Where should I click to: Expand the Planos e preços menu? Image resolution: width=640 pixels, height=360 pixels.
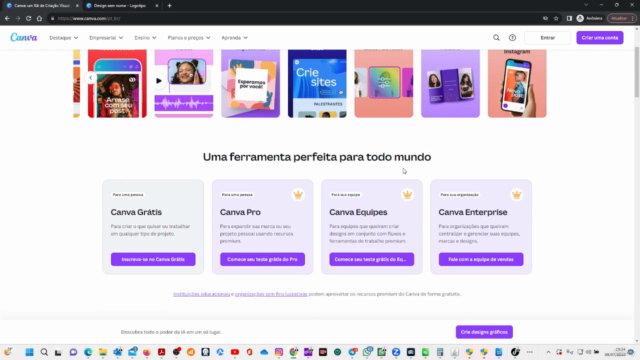coord(189,38)
